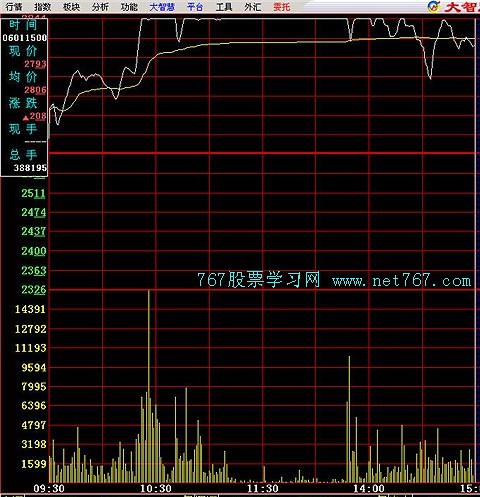
Task: Open the 分析 menu
Action: (x=100, y=7)
